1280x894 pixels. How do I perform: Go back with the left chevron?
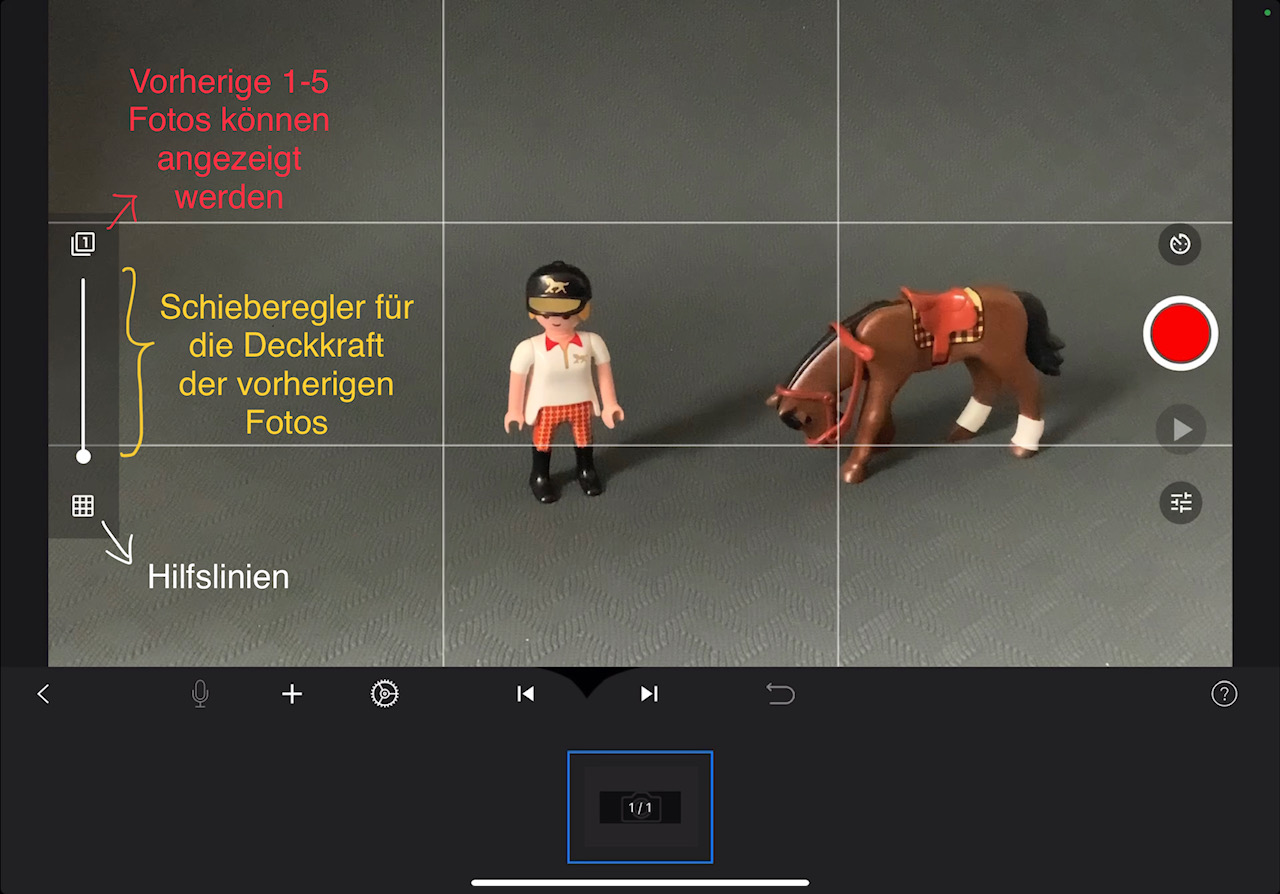[43, 694]
